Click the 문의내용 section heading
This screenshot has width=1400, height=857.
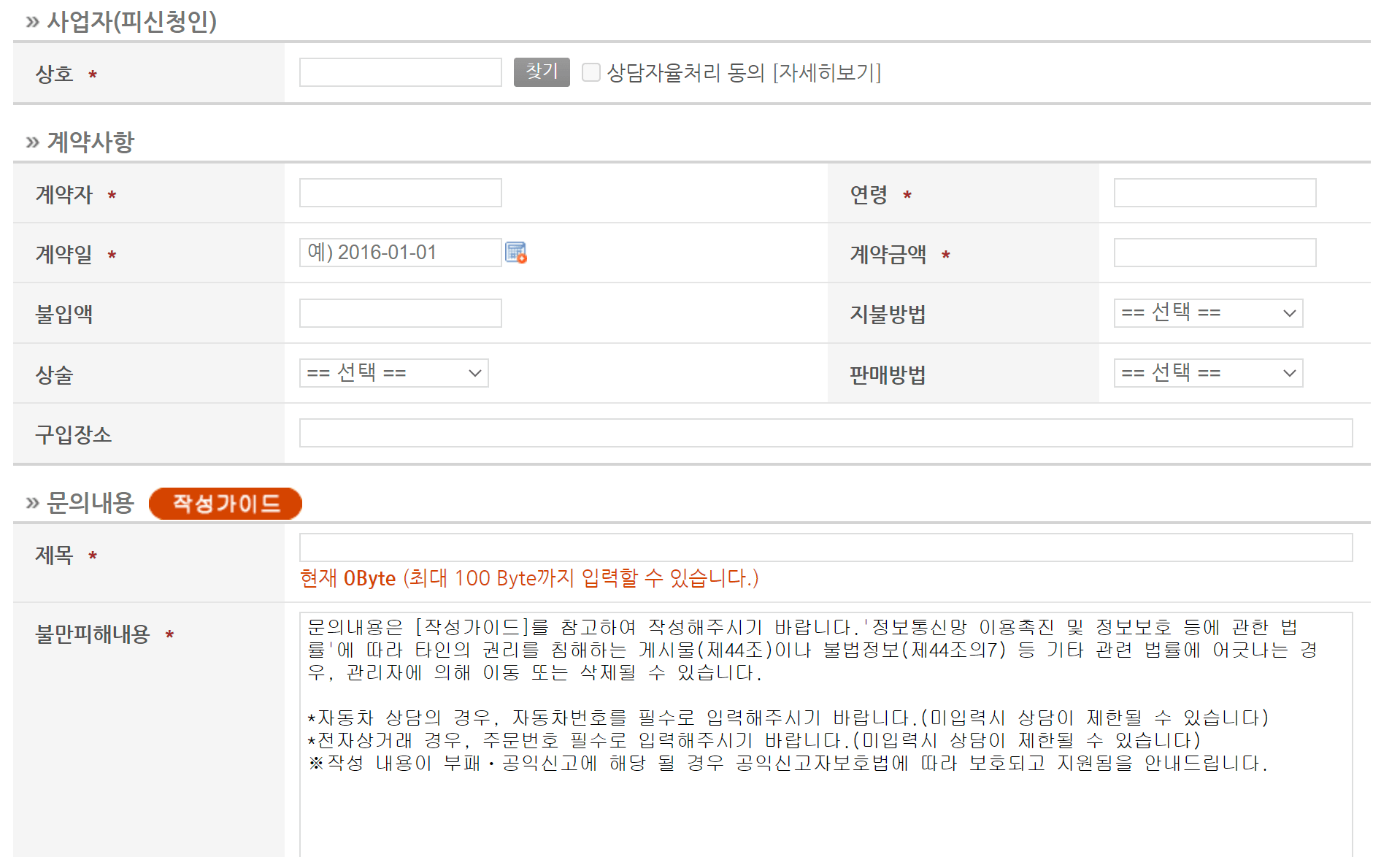click(89, 501)
